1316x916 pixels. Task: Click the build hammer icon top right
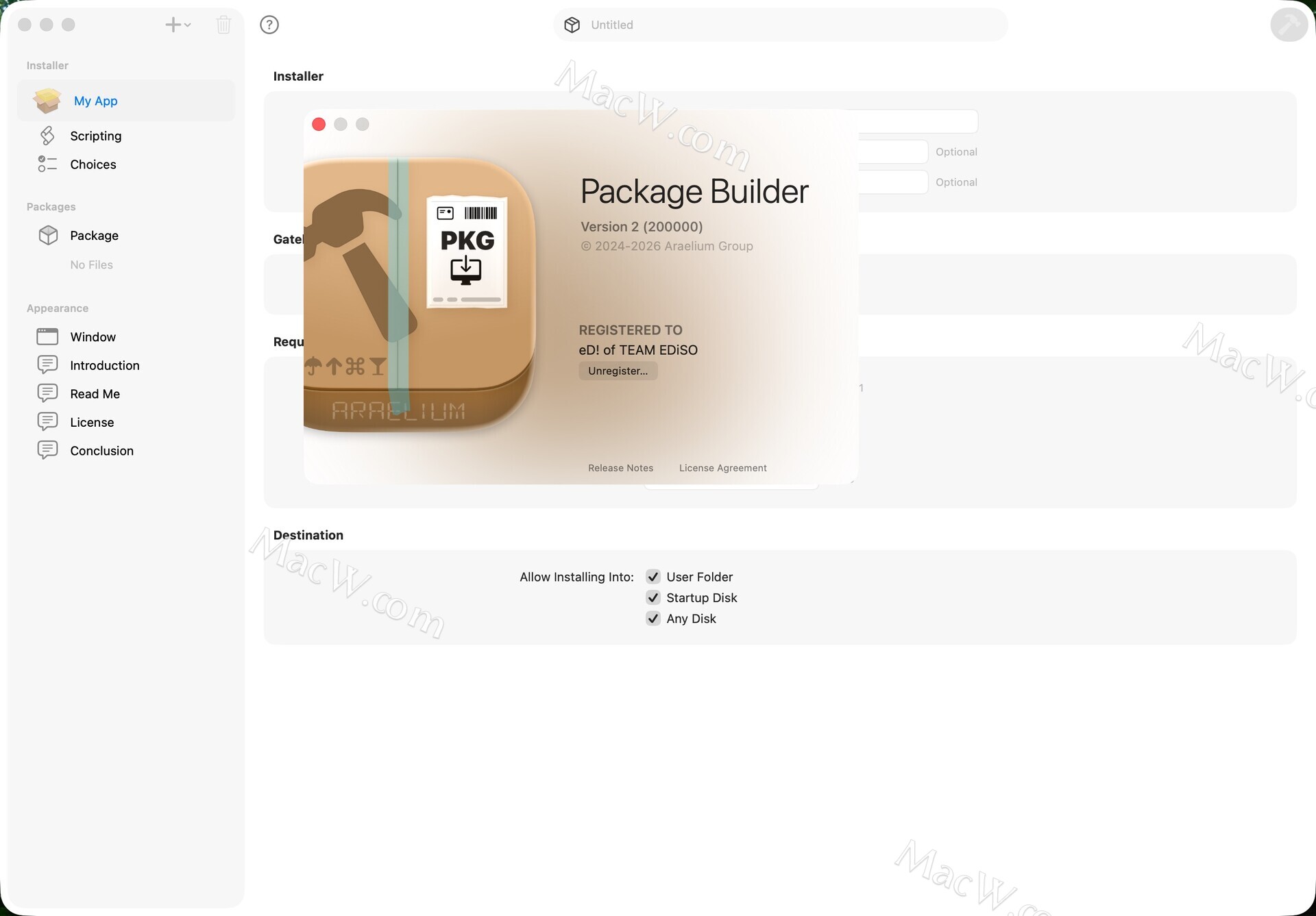click(1289, 25)
